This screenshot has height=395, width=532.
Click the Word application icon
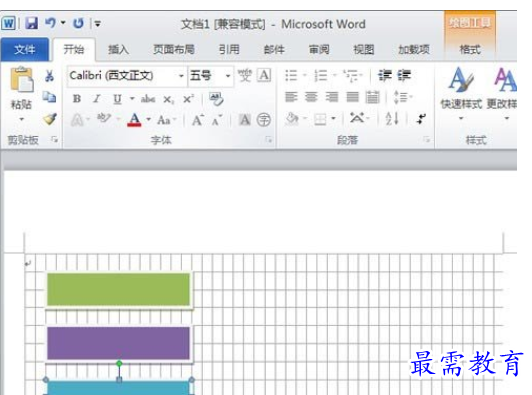pos(8,23)
